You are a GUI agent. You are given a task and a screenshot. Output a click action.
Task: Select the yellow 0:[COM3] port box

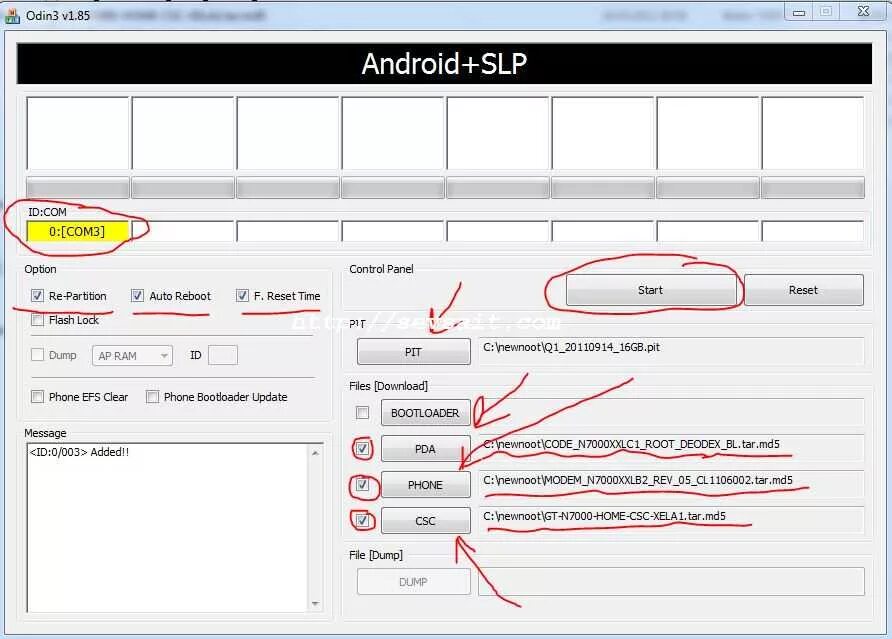coord(77,232)
